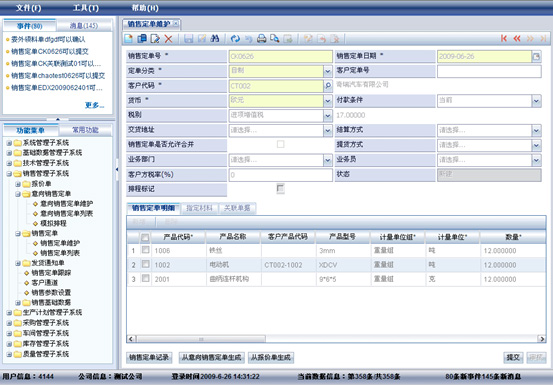Toggle the 销售定单是否允许合并 checkbox
The image size is (553, 385).
coord(280,144)
